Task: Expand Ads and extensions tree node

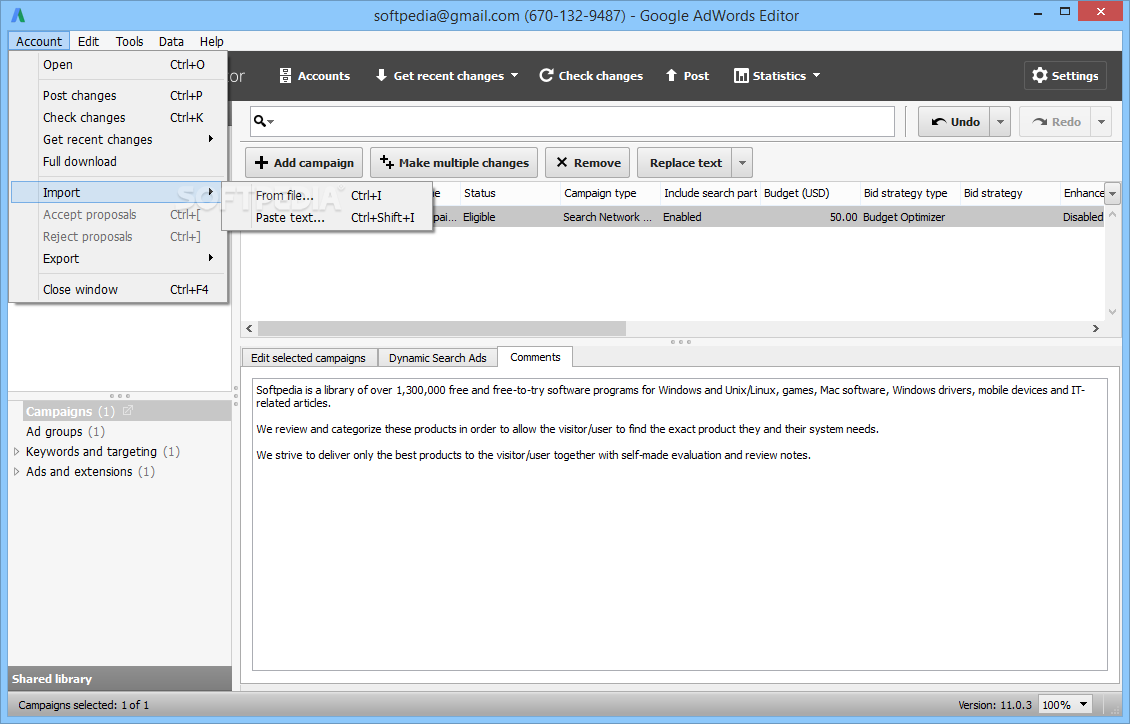Action: [17, 472]
